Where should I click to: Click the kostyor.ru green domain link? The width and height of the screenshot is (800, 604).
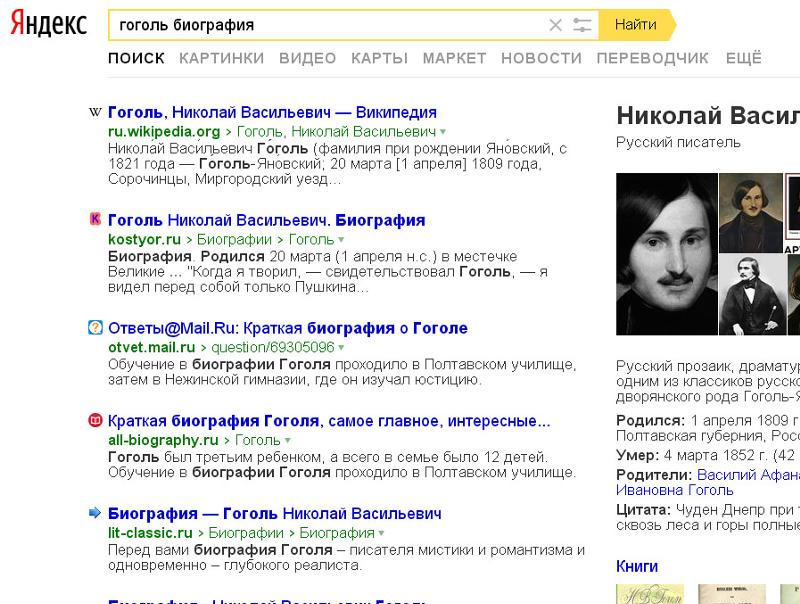point(144,239)
